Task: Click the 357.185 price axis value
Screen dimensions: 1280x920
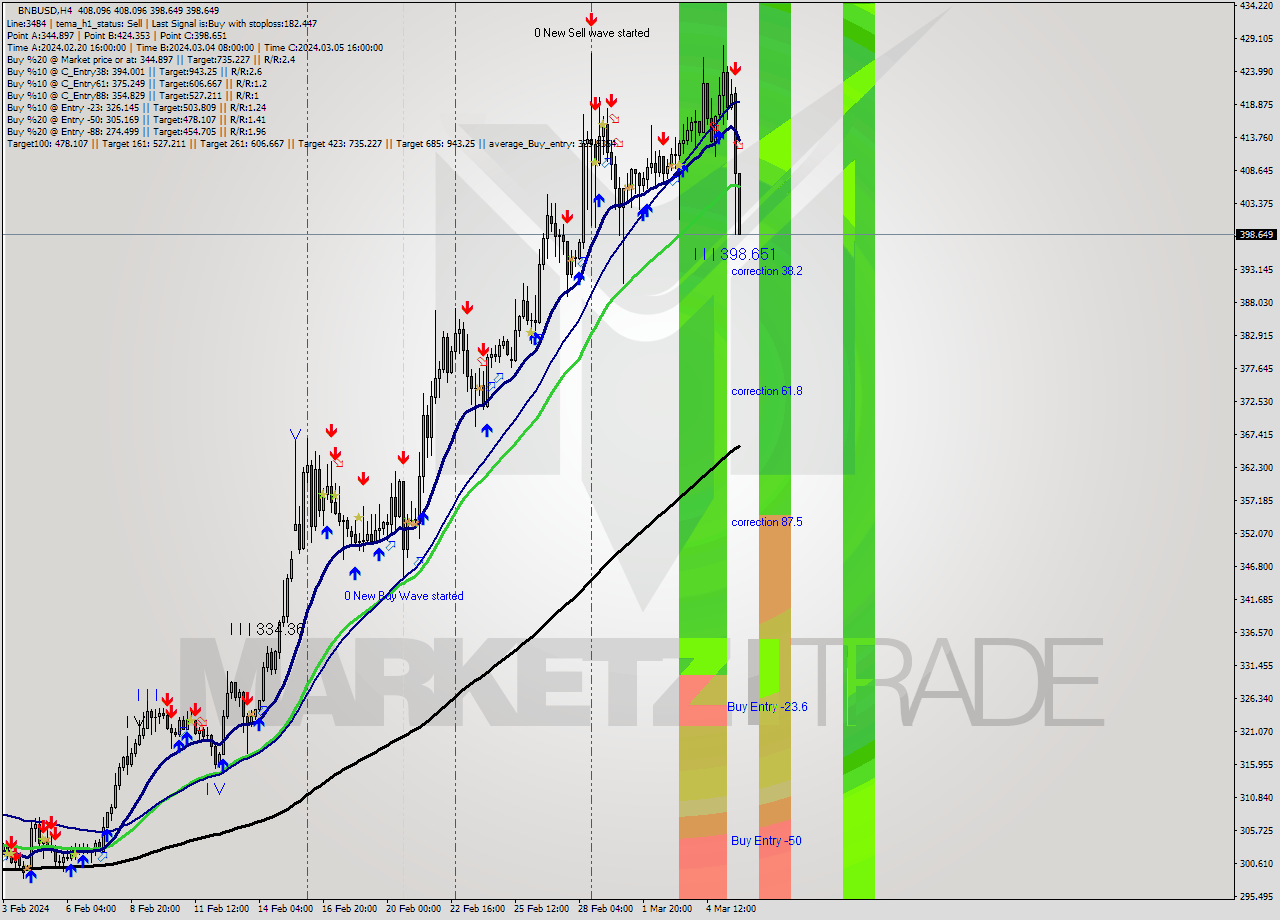Action: (1256, 500)
